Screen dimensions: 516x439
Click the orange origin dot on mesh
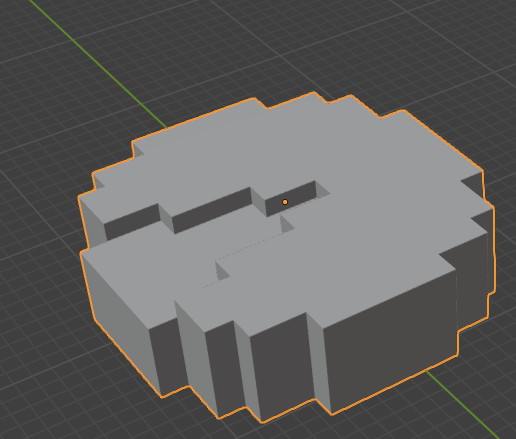[285, 202]
